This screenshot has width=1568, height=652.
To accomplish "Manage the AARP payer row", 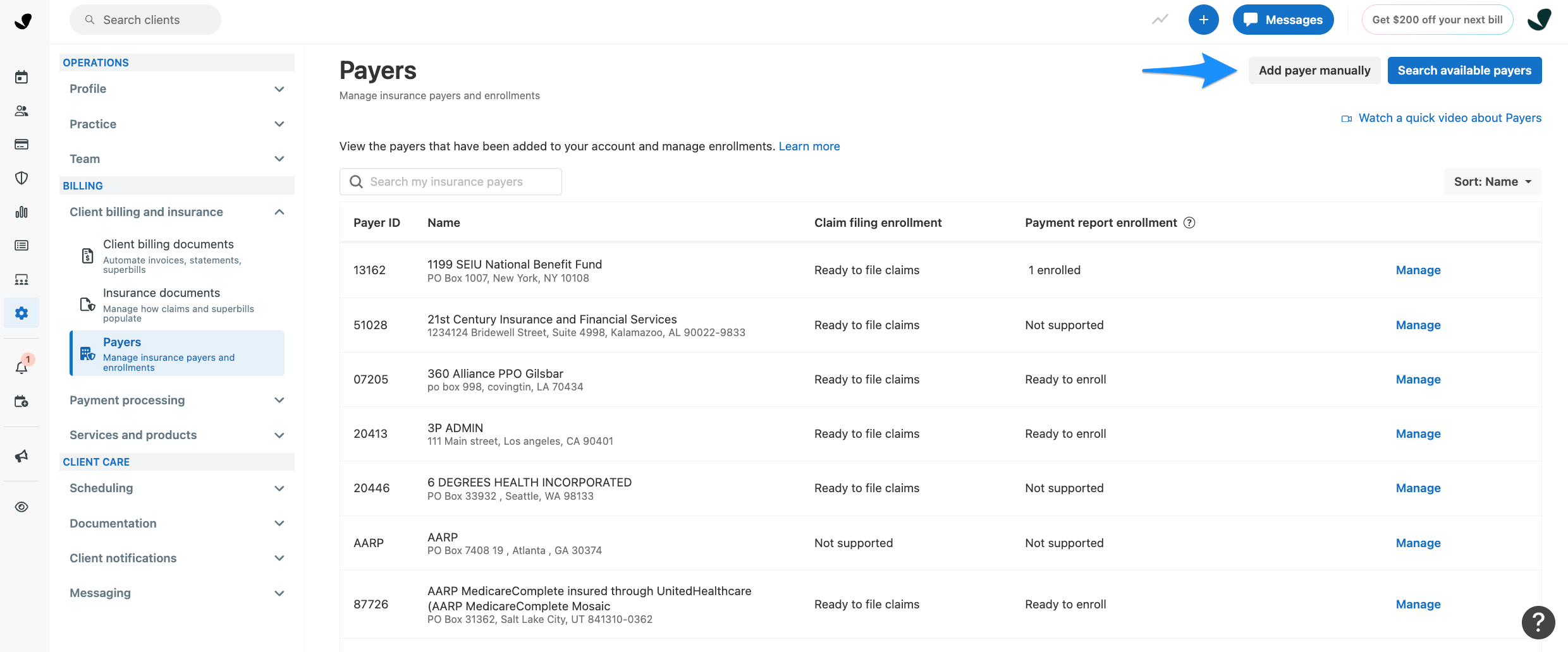I will point(1418,543).
